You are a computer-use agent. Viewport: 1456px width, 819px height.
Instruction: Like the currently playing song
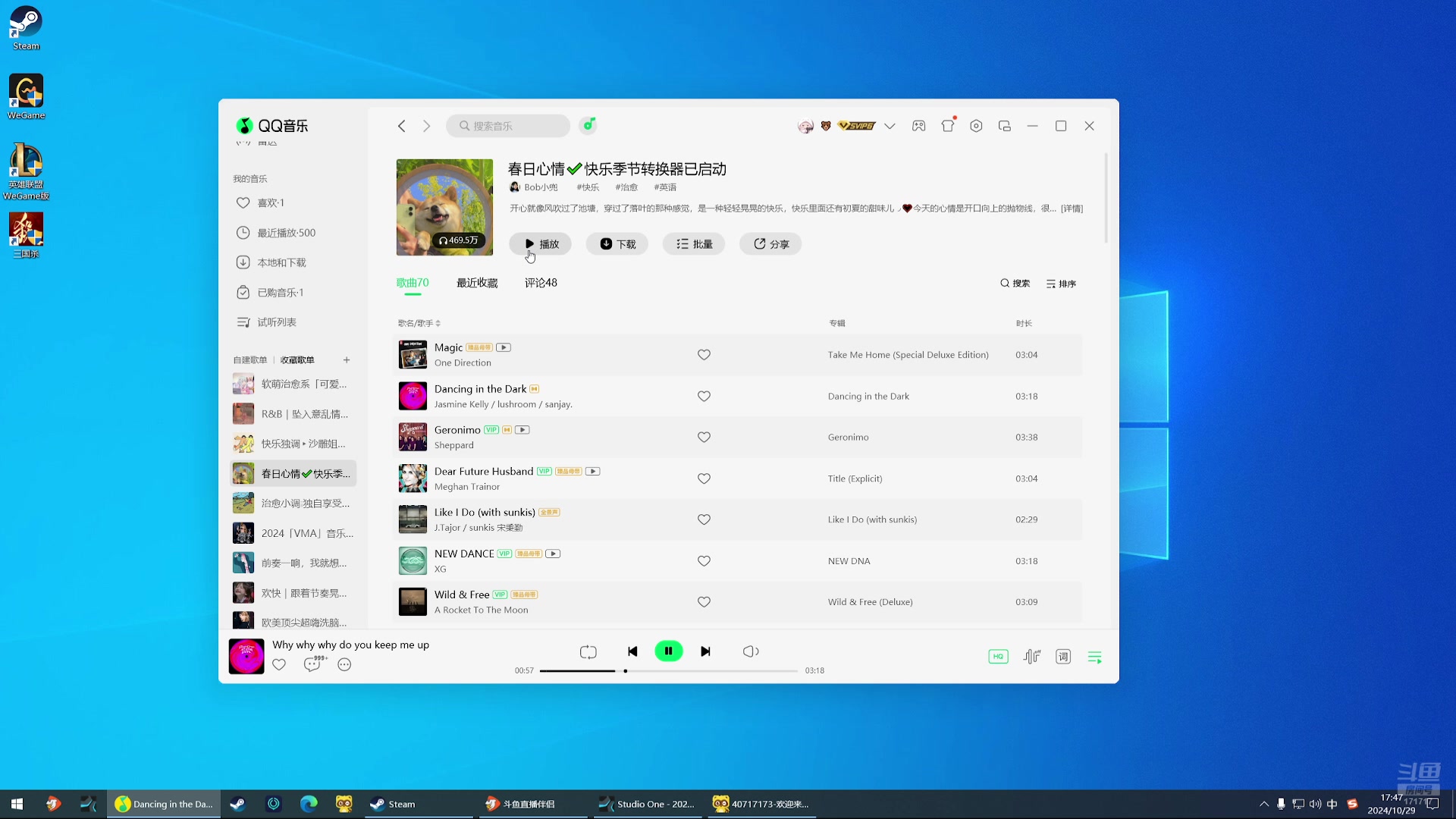pyautogui.click(x=279, y=665)
